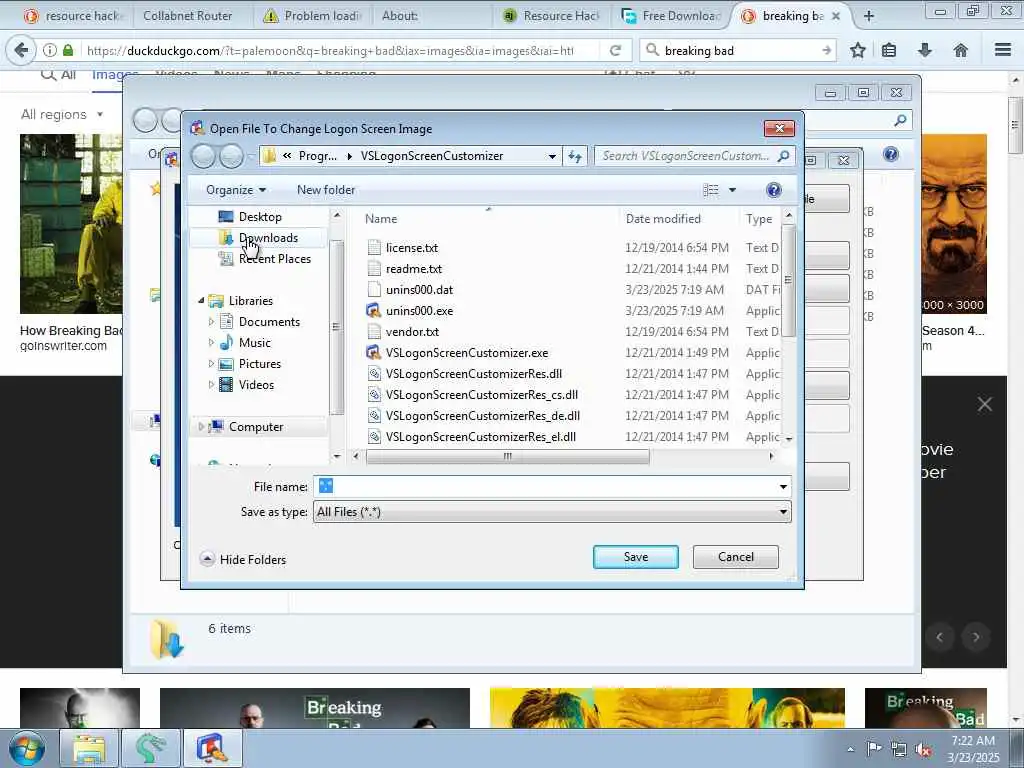1024x768 pixels.
Task: Expand the Documents library node
Action: tap(211, 321)
